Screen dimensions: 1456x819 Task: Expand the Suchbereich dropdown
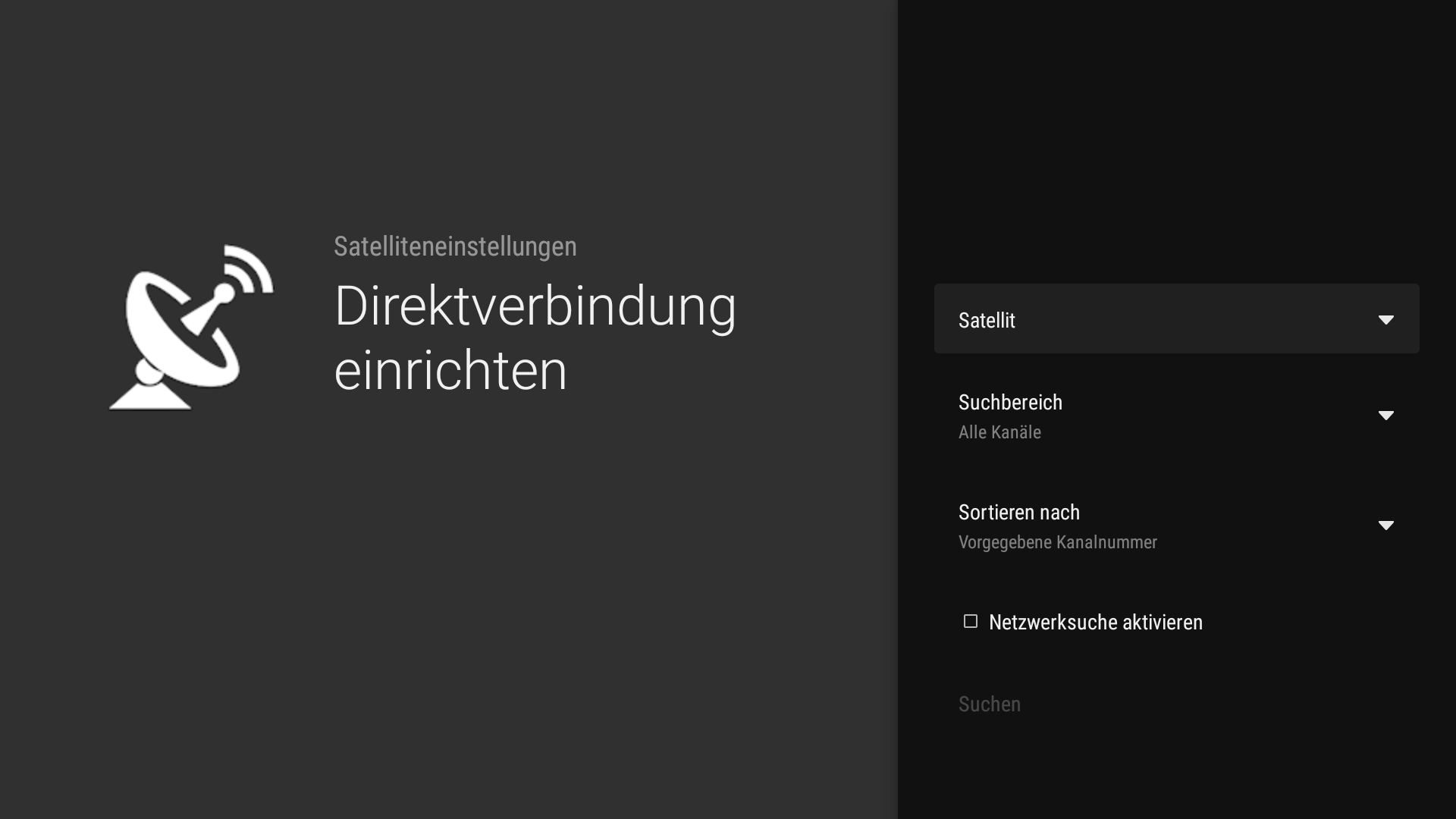point(1175,416)
